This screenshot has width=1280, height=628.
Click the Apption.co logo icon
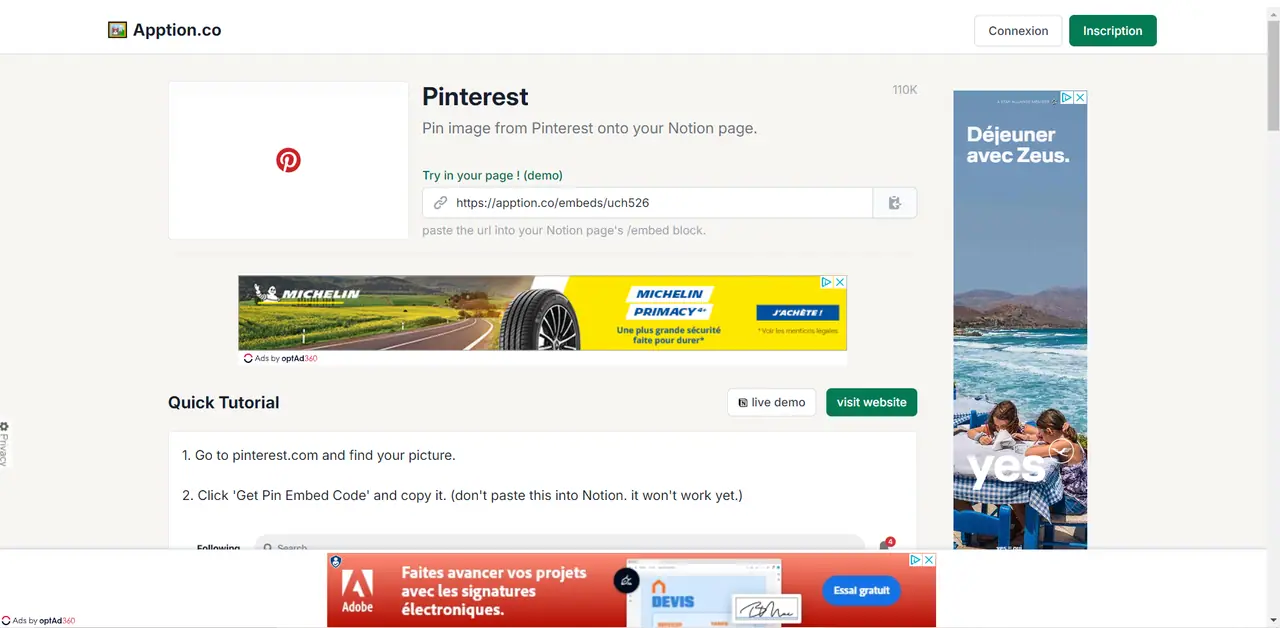point(118,30)
